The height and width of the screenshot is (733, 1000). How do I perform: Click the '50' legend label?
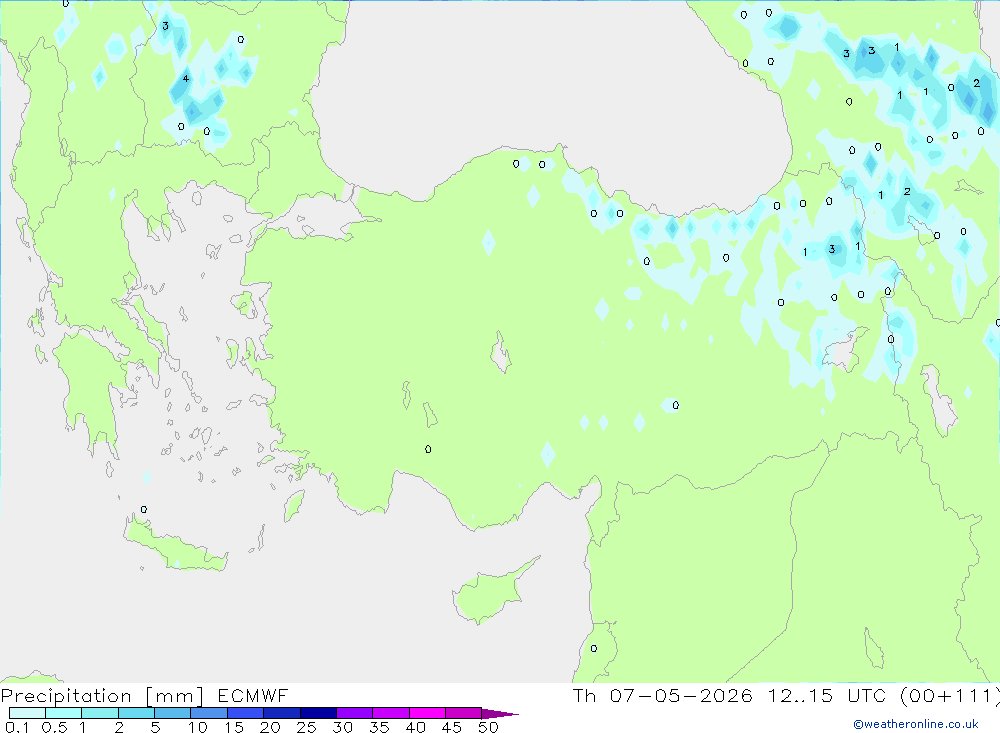click(489, 727)
